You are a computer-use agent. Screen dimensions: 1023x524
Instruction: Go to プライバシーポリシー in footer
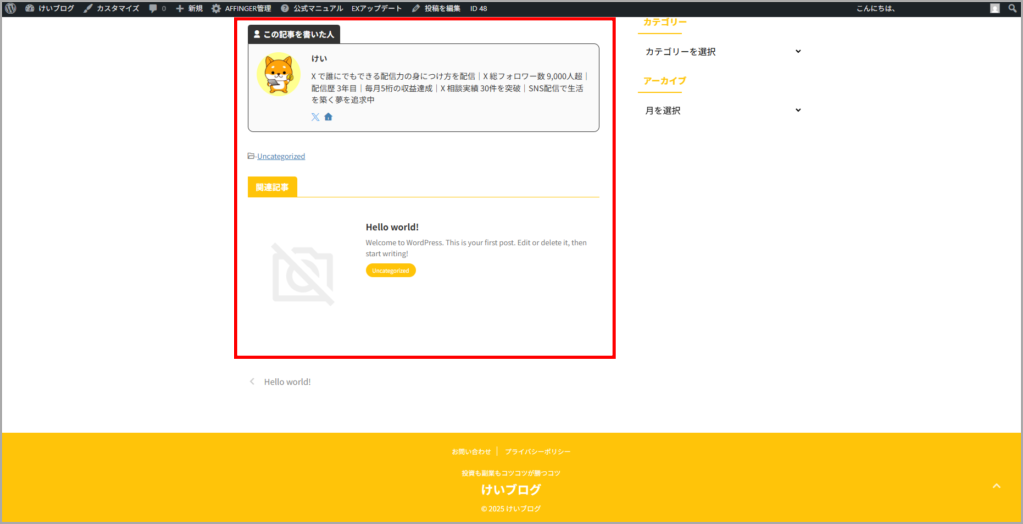click(538, 452)
